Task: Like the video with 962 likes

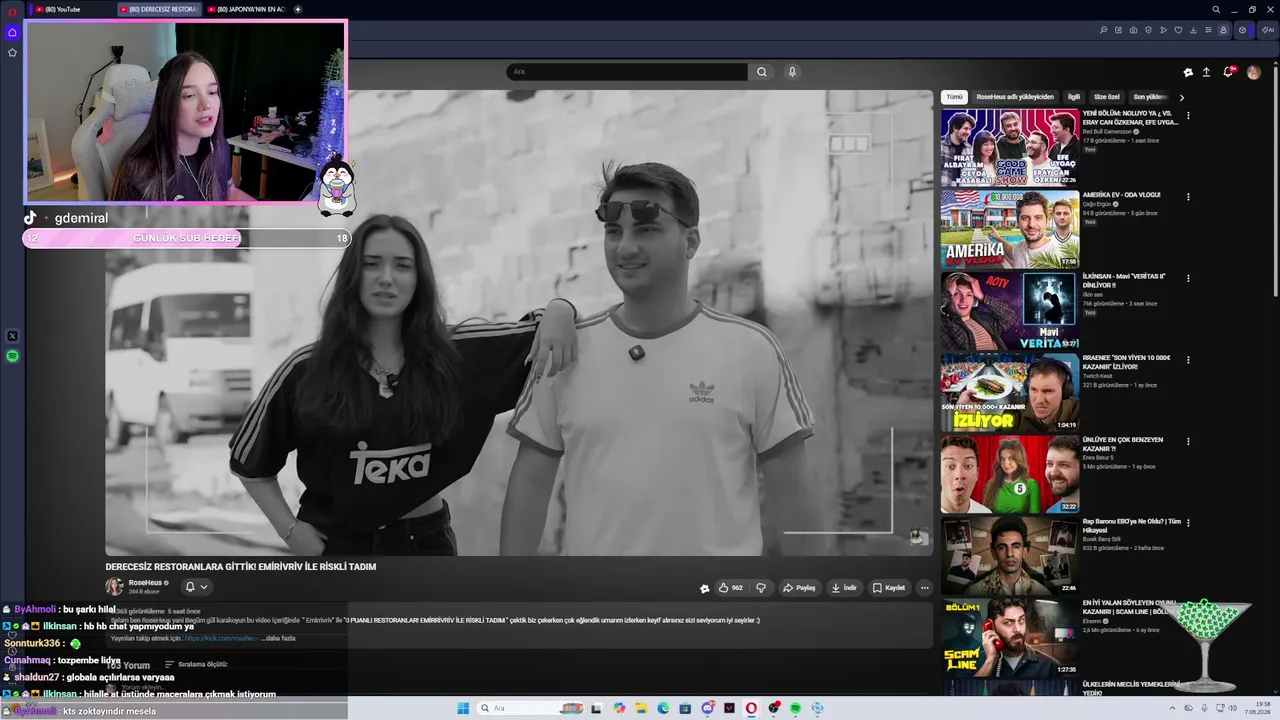Action: coord(730,588)
